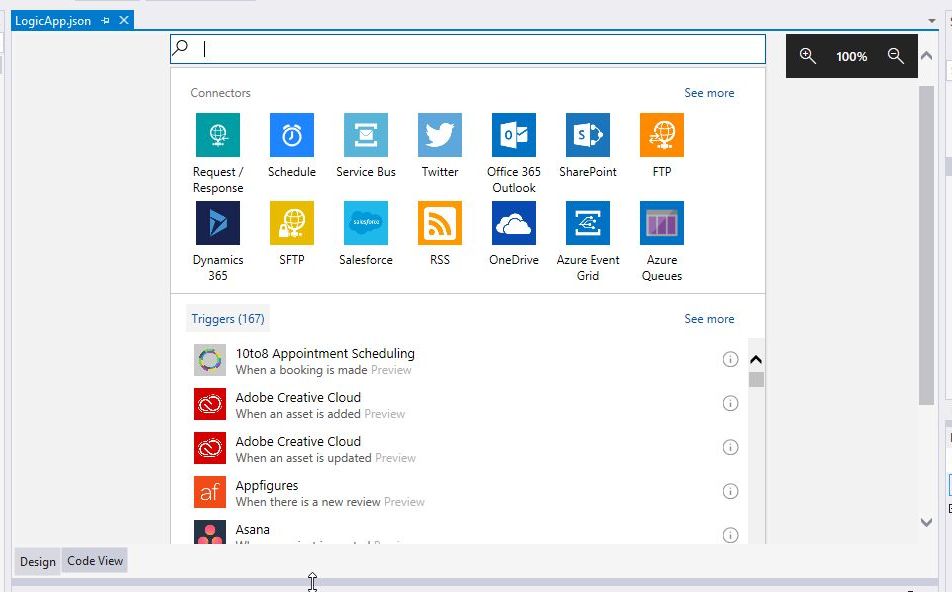Image resolution: width=952 pixels, height=592 pixels.
Task: Click the zoom out magnifier icon
Action: pyautogui.click(x=896, y=57)
